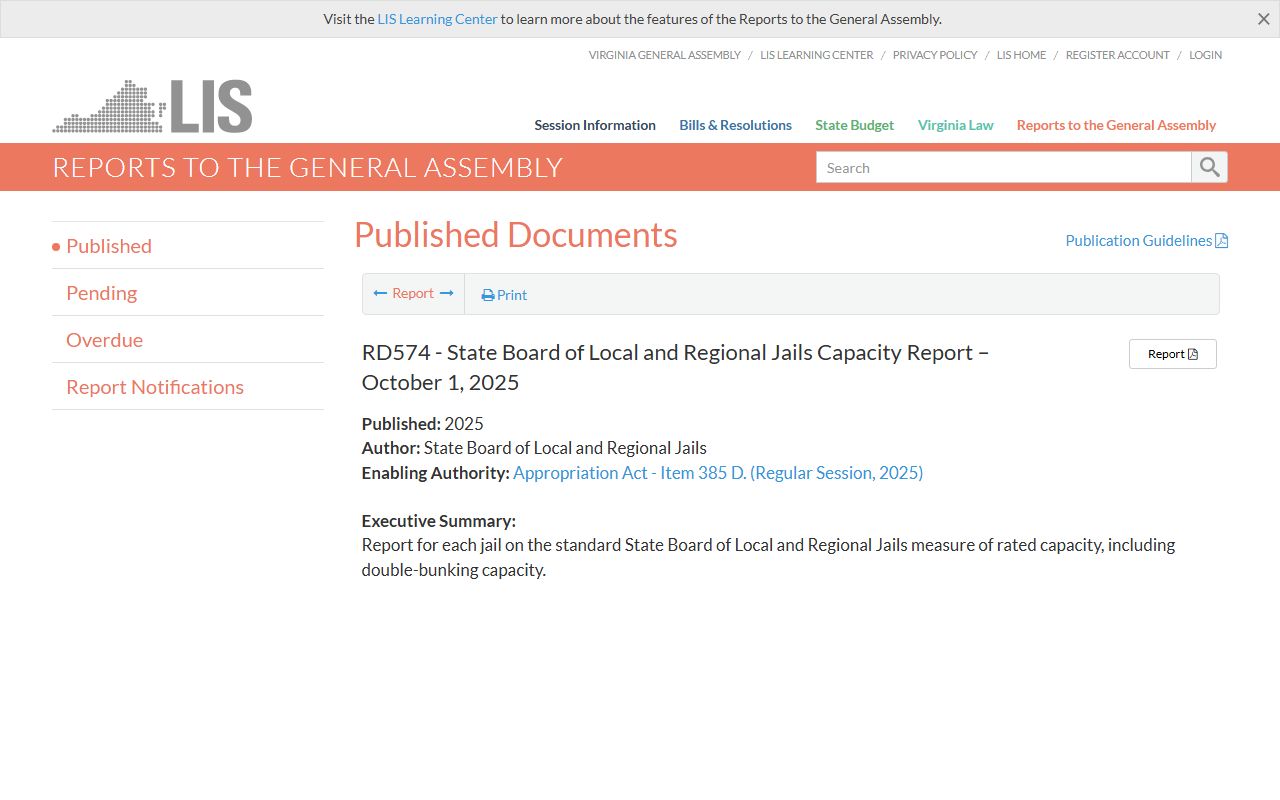Image resolution: width=1280 pixels, height=800 pixels.
Task: Open Report Notifications in sidebar
Action: click(155, 387)
